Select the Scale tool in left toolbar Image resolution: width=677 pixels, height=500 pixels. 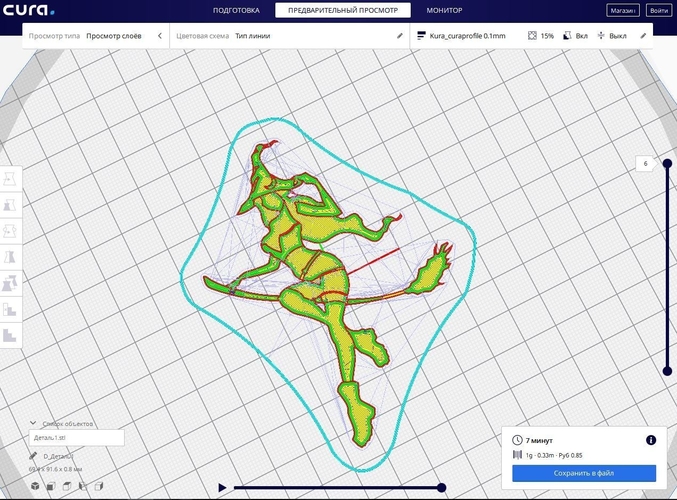(x=9, y=205)
